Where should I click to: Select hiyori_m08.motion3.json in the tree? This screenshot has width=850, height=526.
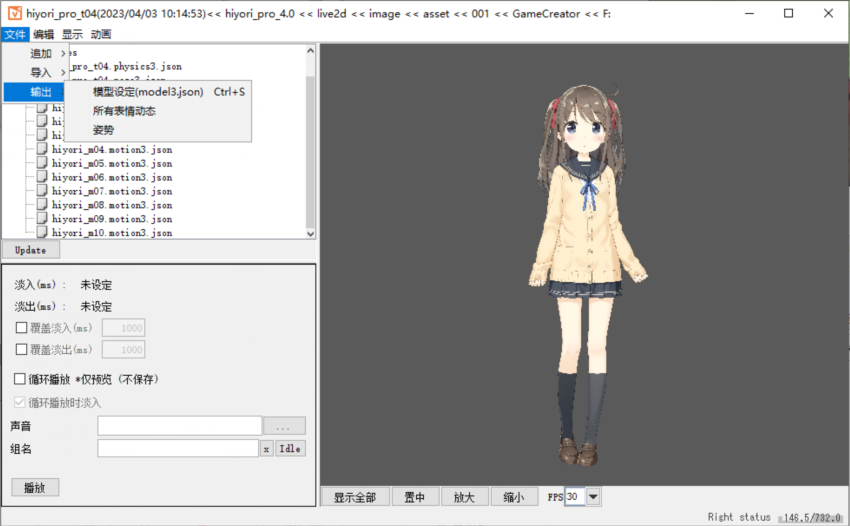[112, 205]
